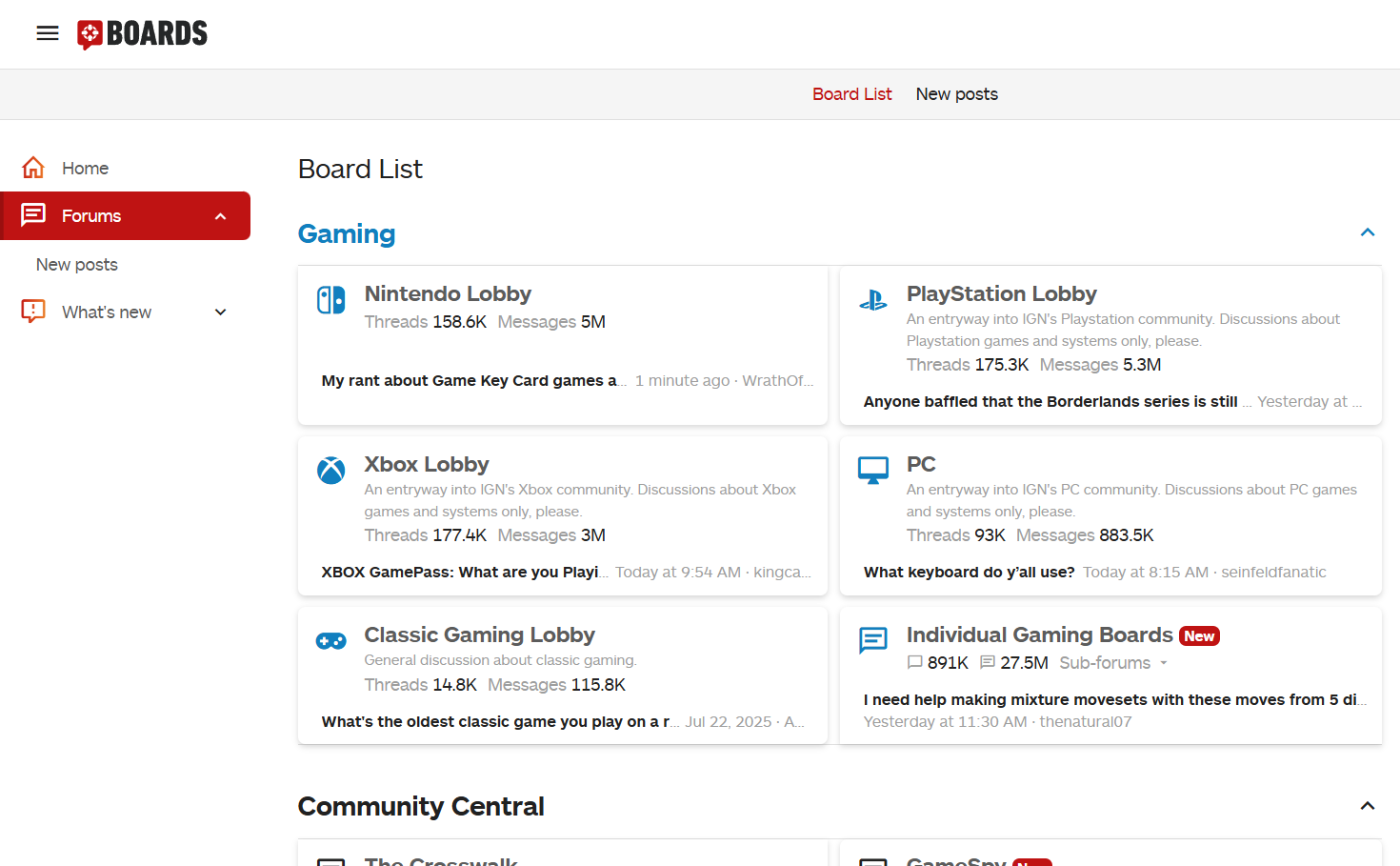Open the Xbox Lobby board
Screen dimensions: 1400x866
tap(427, 464)
